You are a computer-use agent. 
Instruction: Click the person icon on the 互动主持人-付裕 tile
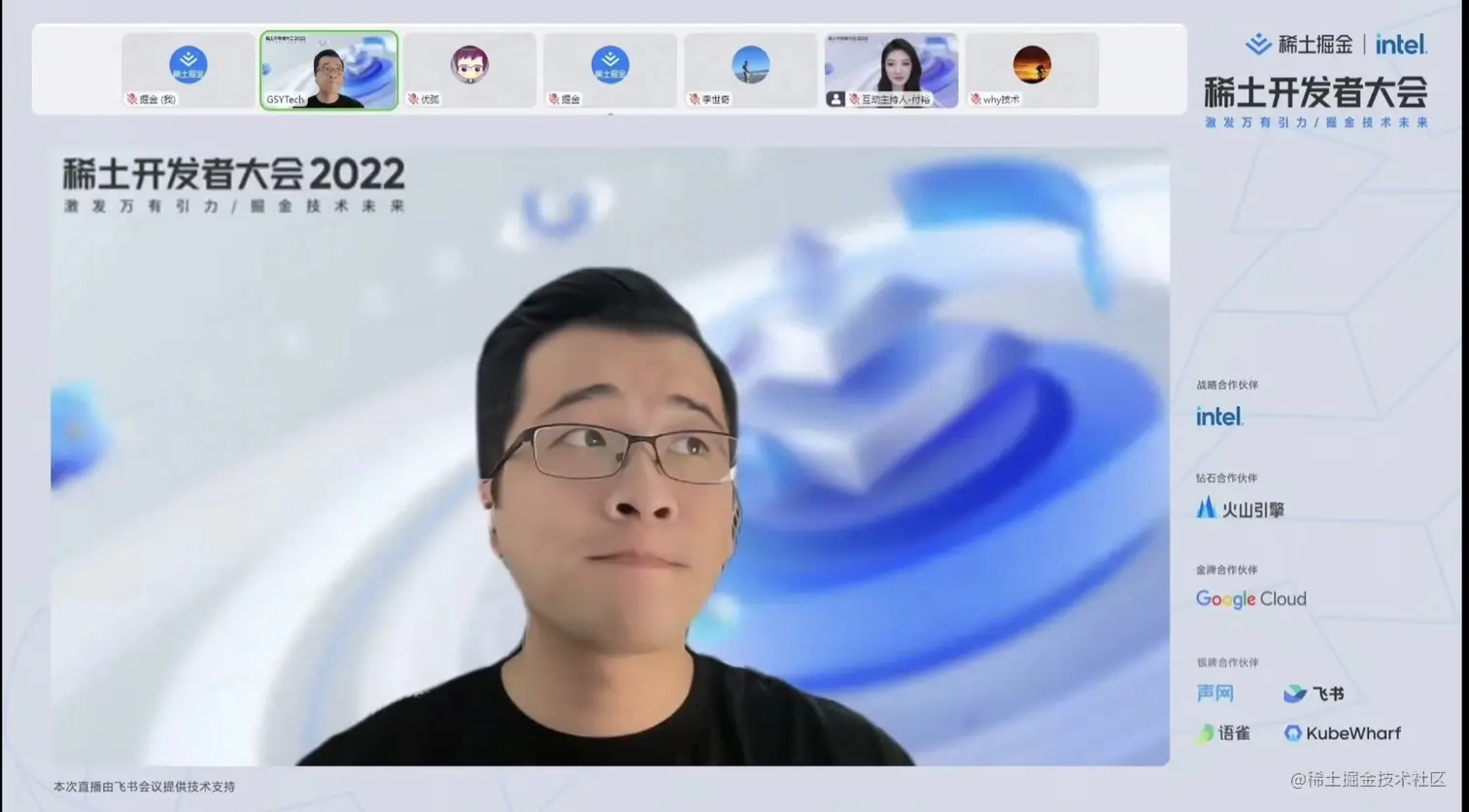[x=836, y=99]
